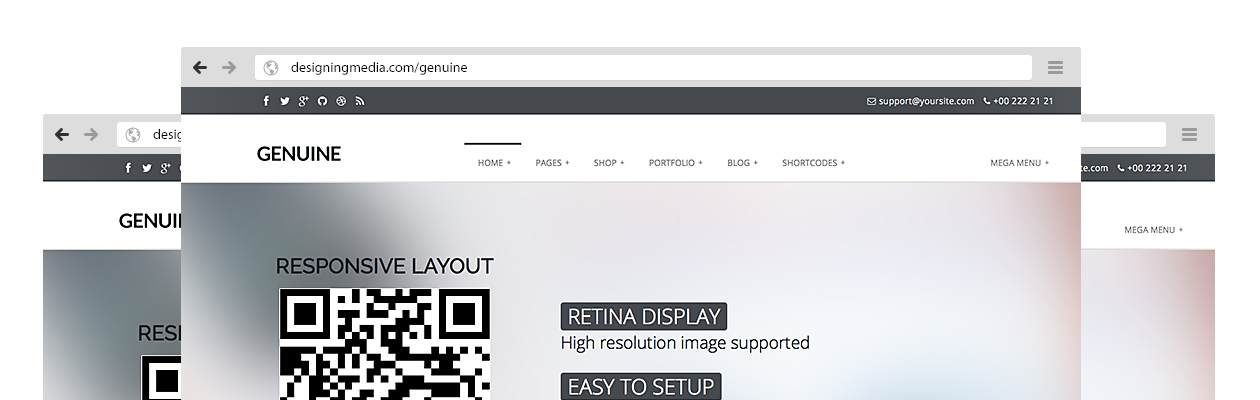
Task: Expand the BLOG menu
Action: pyautogui.click(x=743, y=162)
